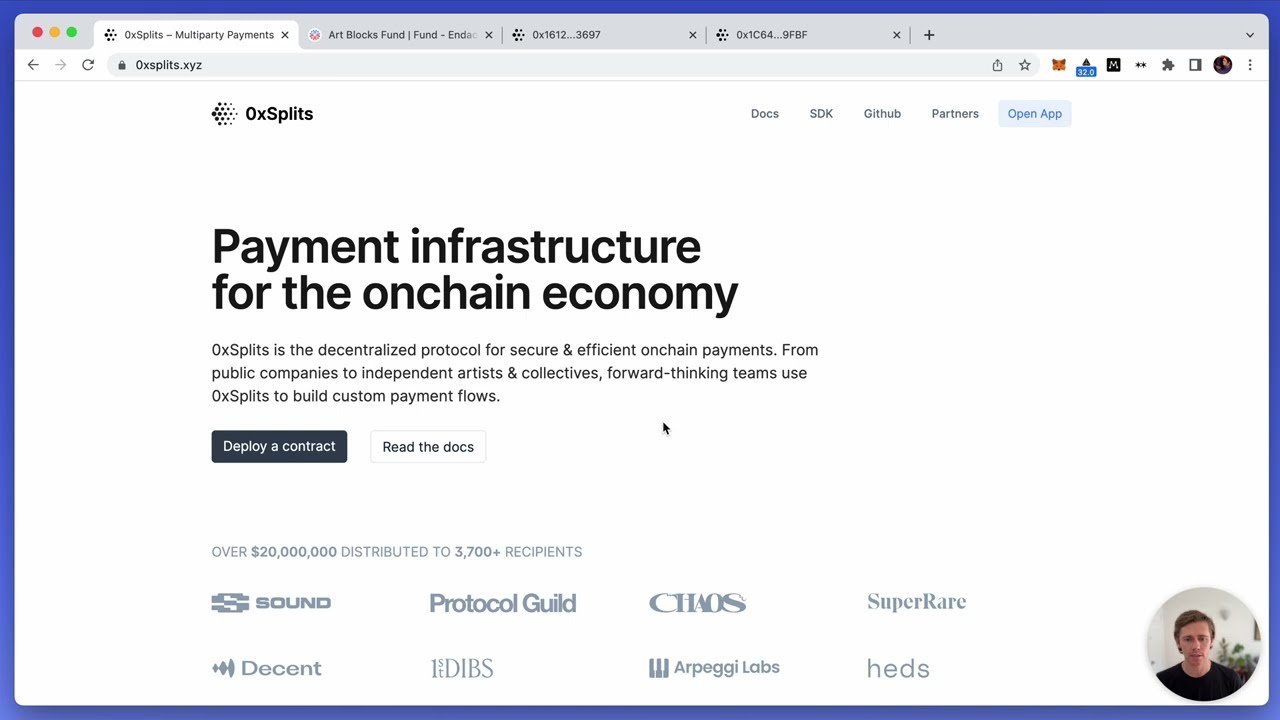Viewport: 1280px width, 720px height.
Task: Open the Extensions puzzle piece menu
Action: pyautogui.click(x=1168, y=65)
